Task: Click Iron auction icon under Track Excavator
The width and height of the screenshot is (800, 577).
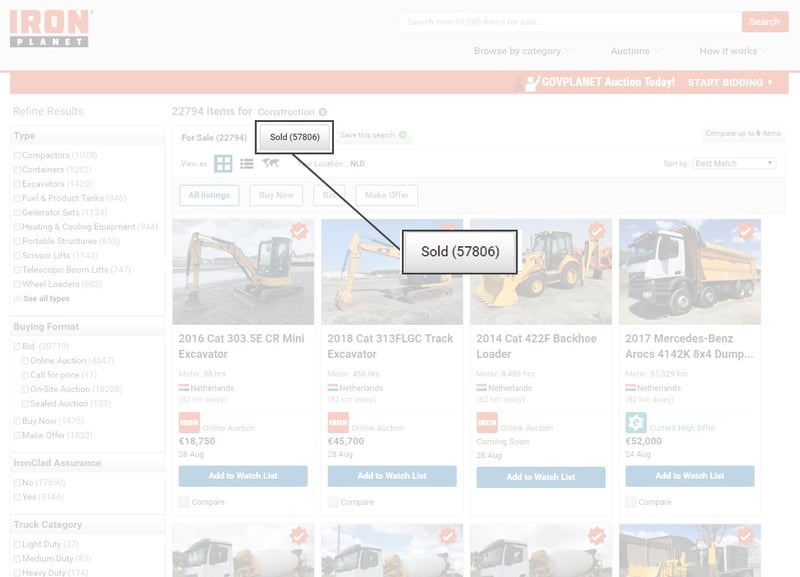Action: coord(338,422)
